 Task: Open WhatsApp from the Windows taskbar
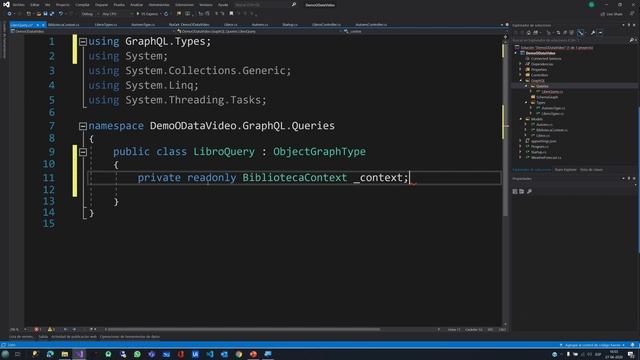(137, 354)
